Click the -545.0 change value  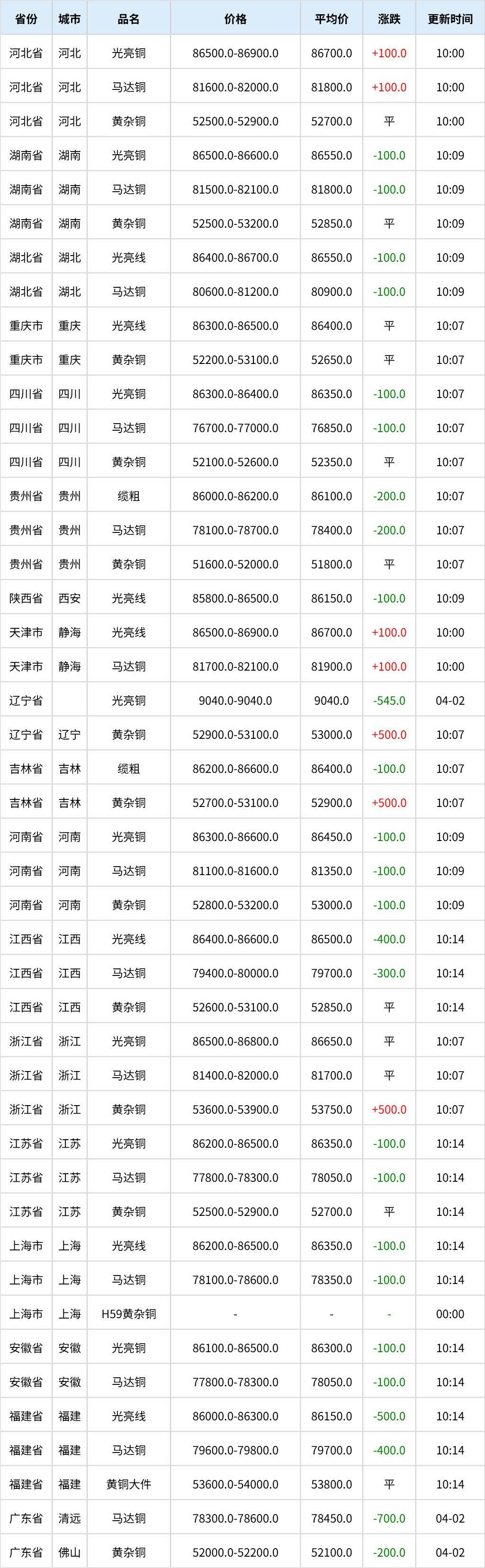[x=389, y=700]
